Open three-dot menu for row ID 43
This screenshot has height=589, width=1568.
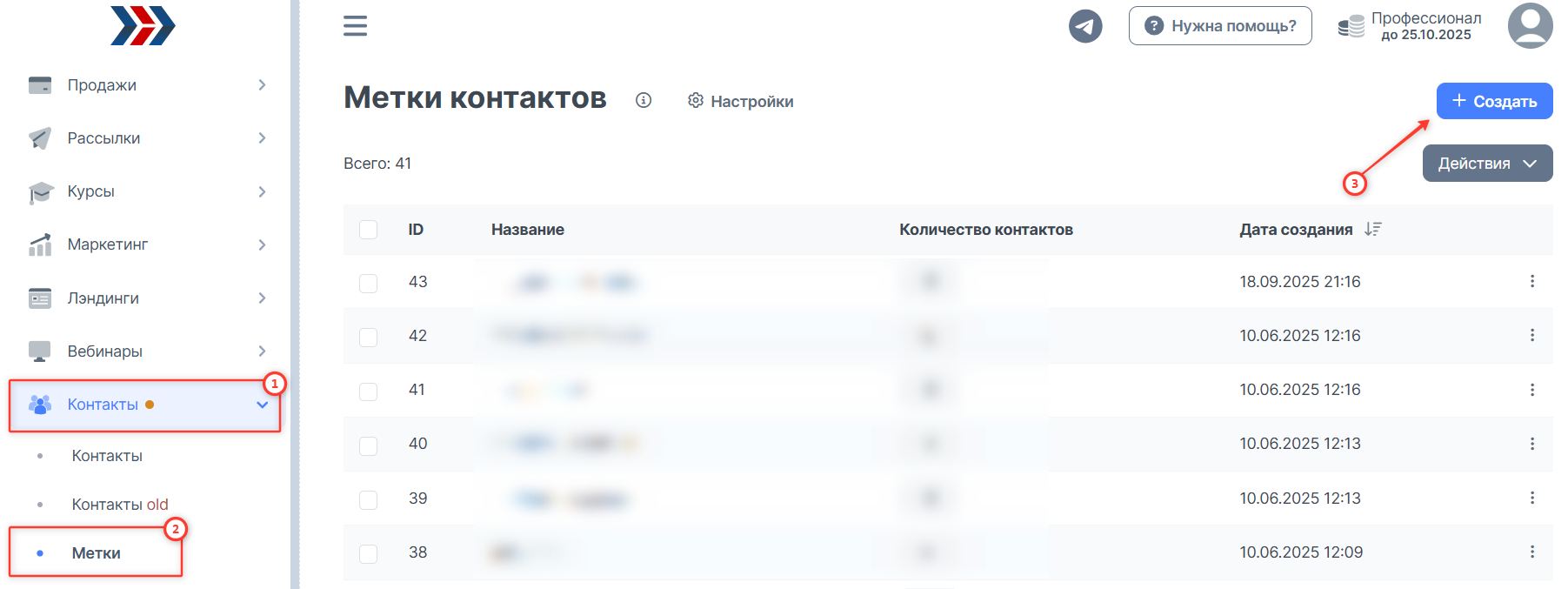coord(1531,281)
